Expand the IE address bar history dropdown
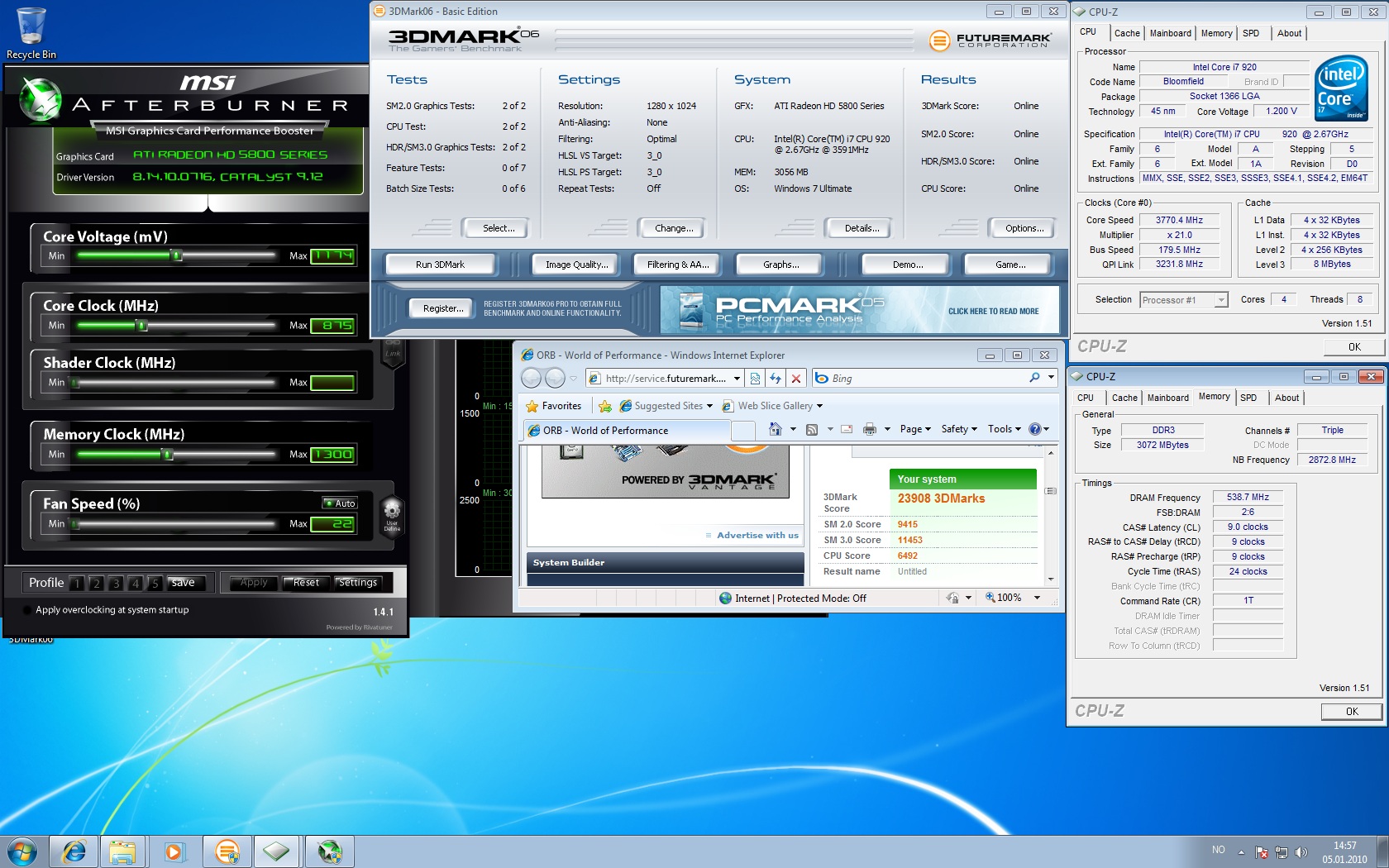Screen dimensions: 1389x868 coord(737,379)
